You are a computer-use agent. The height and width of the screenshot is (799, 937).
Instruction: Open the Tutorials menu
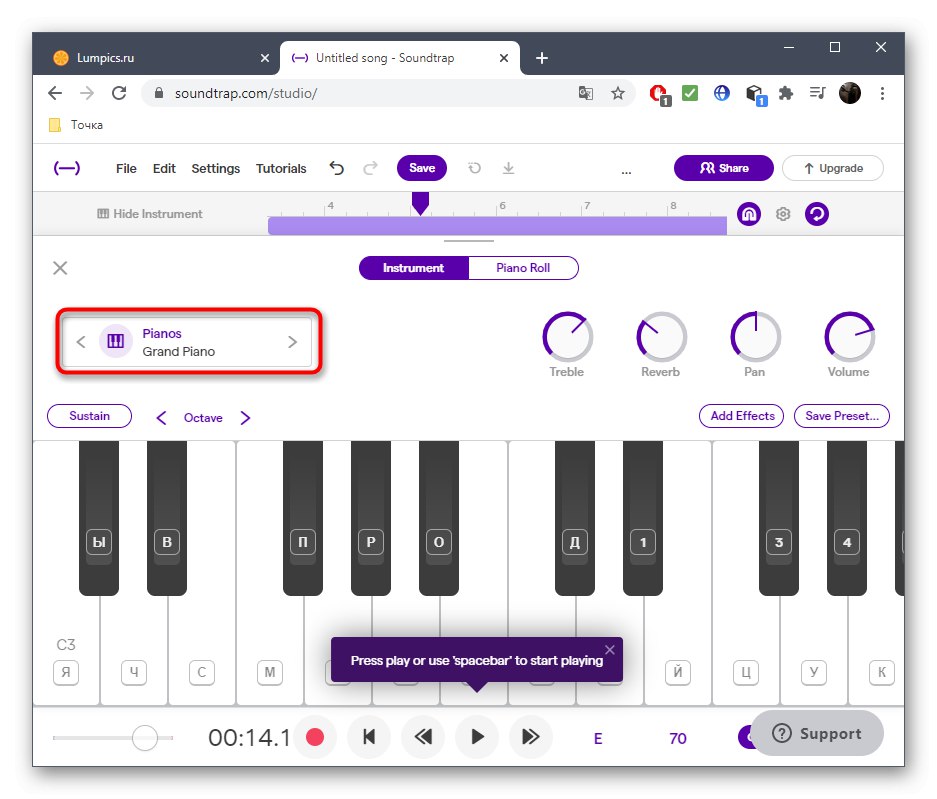pos(281,169)
